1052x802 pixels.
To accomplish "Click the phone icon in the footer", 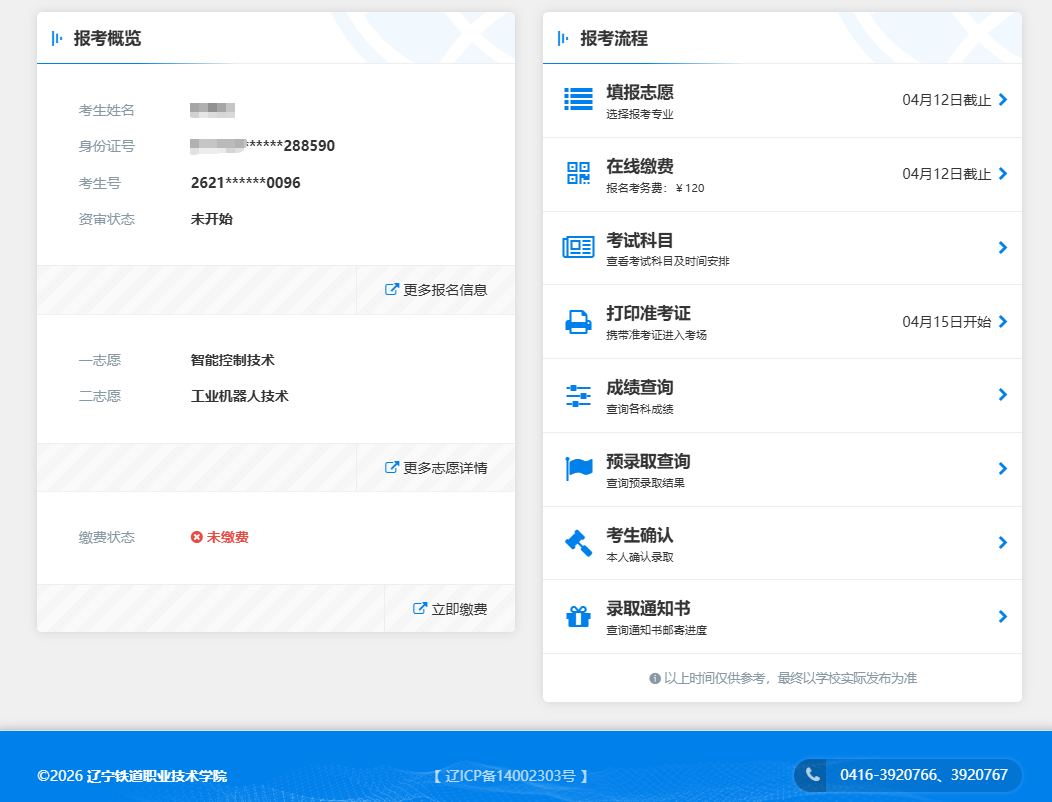I will (x=812, y=775).
